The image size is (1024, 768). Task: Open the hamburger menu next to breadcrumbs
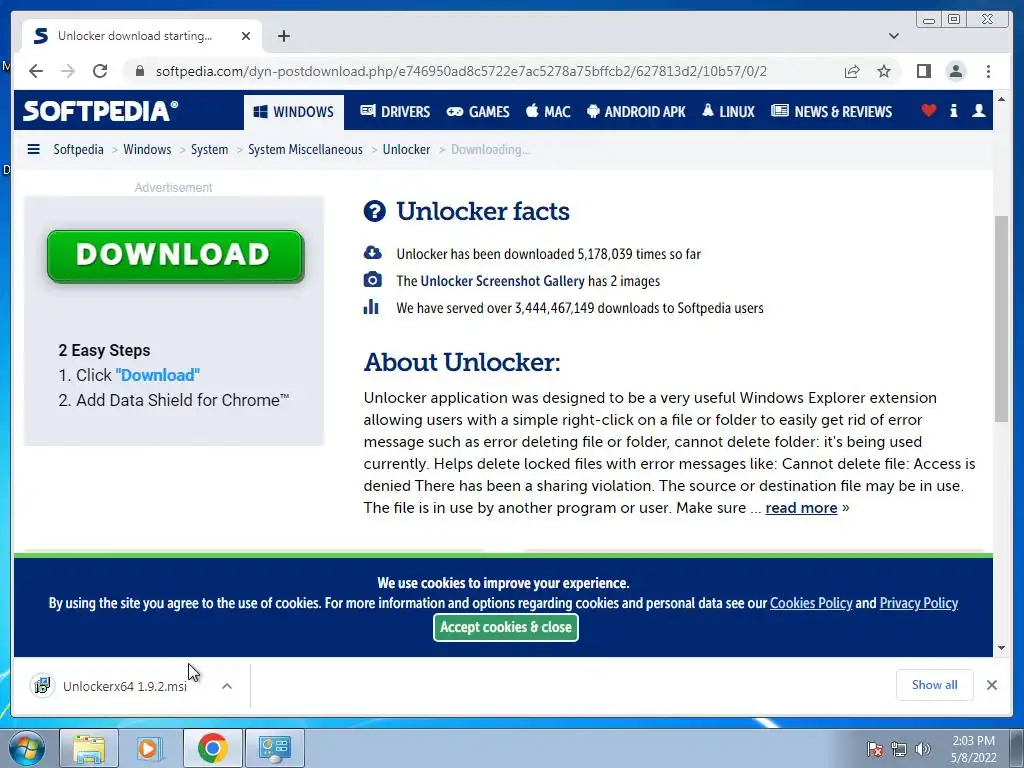tap(33, 150)
